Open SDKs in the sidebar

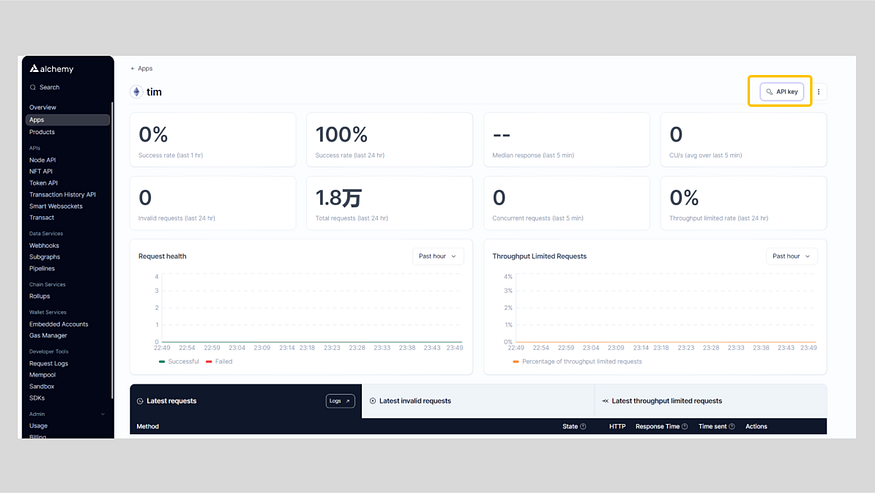click(37, 398)
